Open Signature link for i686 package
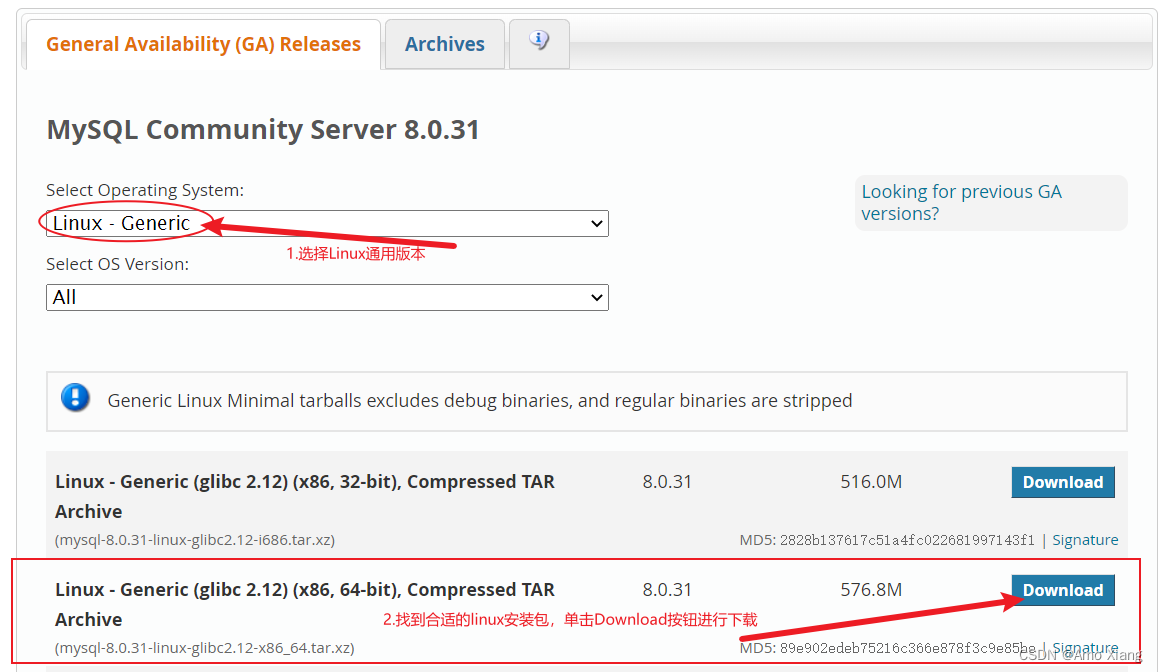The image size is (1158, 672). 1085,540
